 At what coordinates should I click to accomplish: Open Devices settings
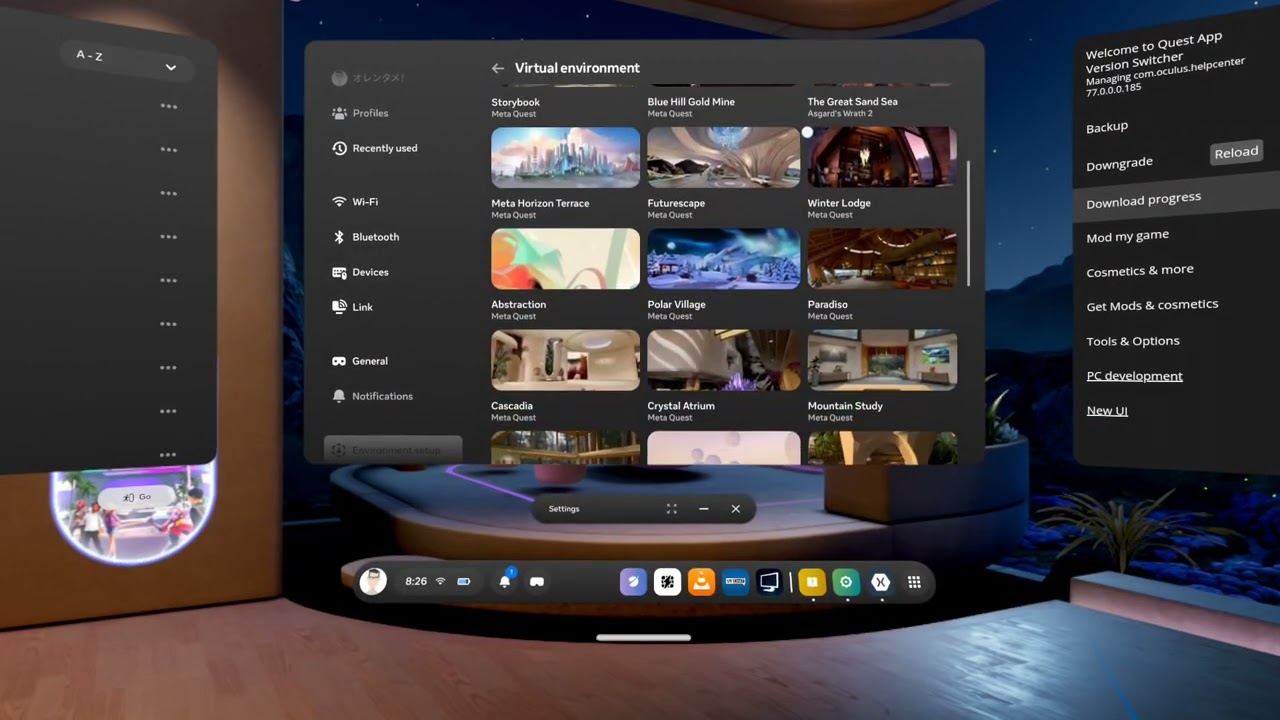(360, 272)
